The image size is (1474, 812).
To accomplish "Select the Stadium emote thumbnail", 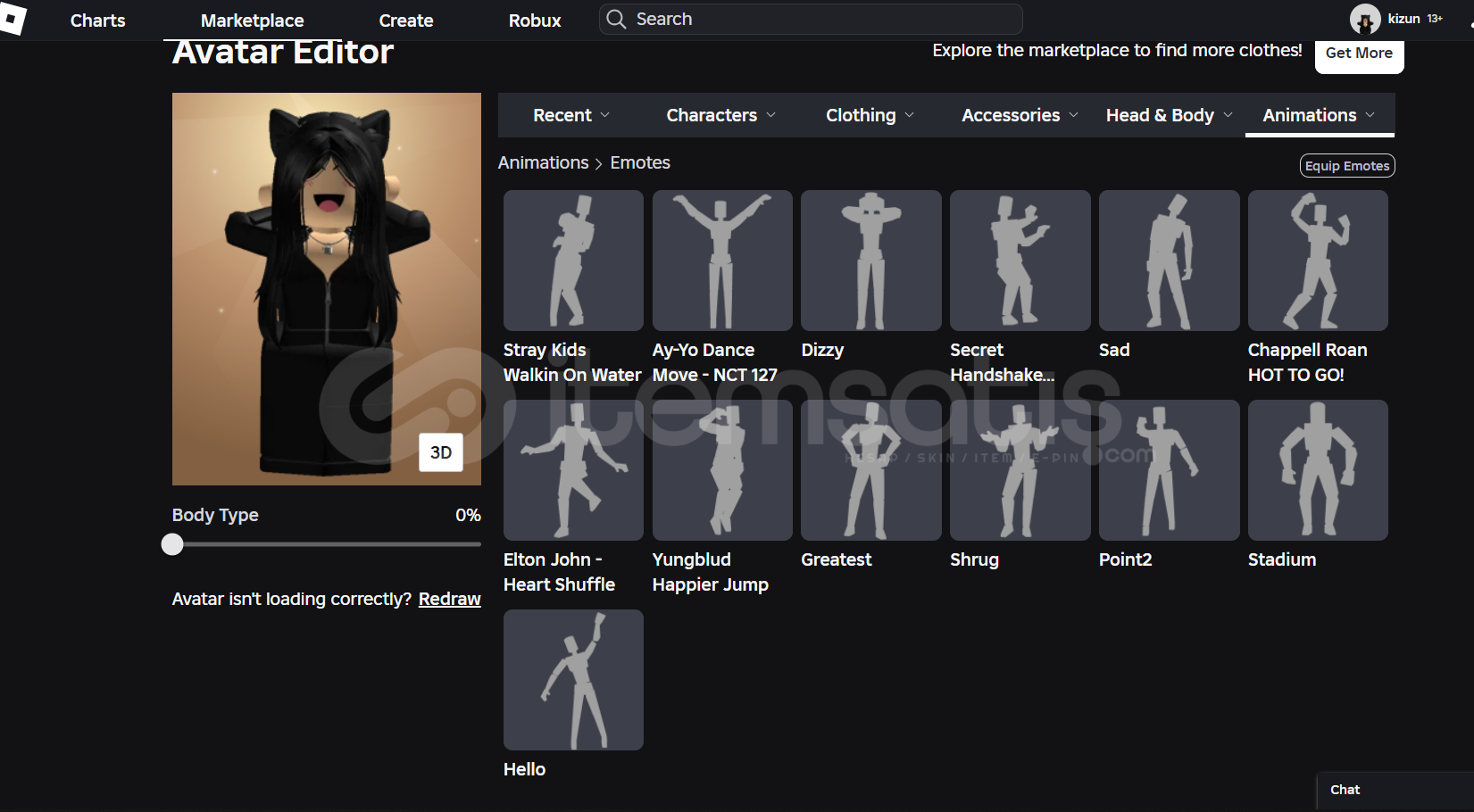I will (x=1318, y=470).
